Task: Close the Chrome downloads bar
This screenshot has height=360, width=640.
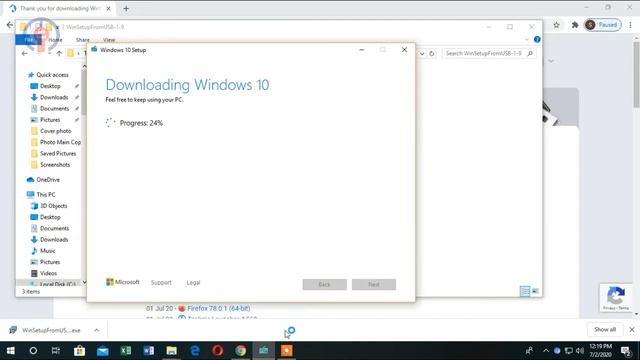Action: click(x=632, y=329)
